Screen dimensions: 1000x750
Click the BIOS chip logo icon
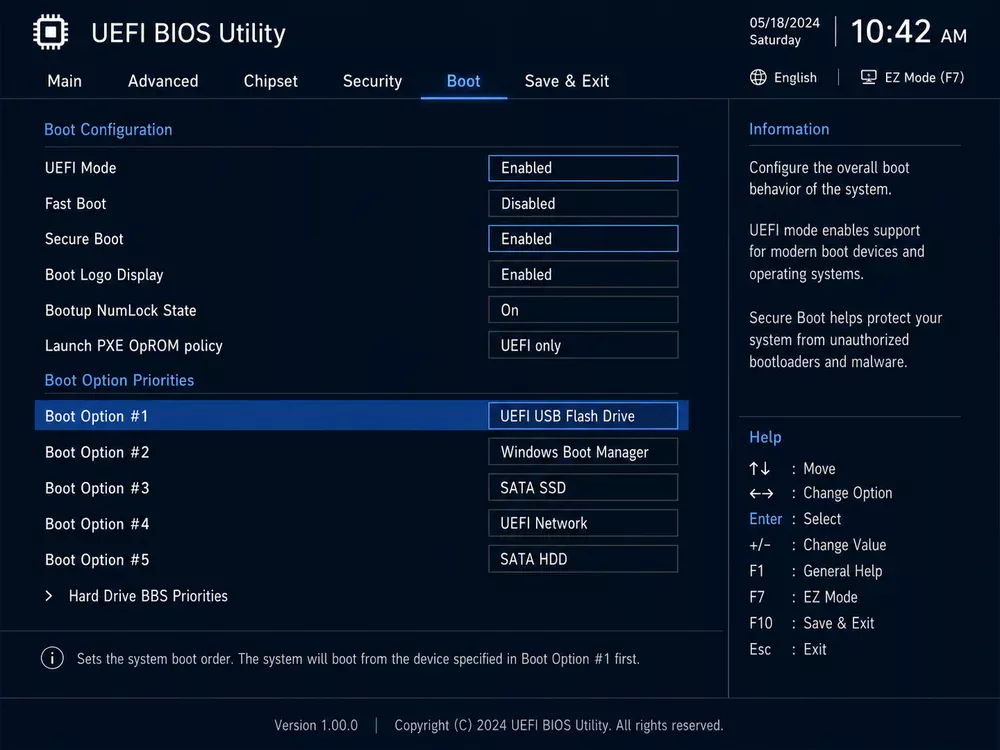[50, 32]
